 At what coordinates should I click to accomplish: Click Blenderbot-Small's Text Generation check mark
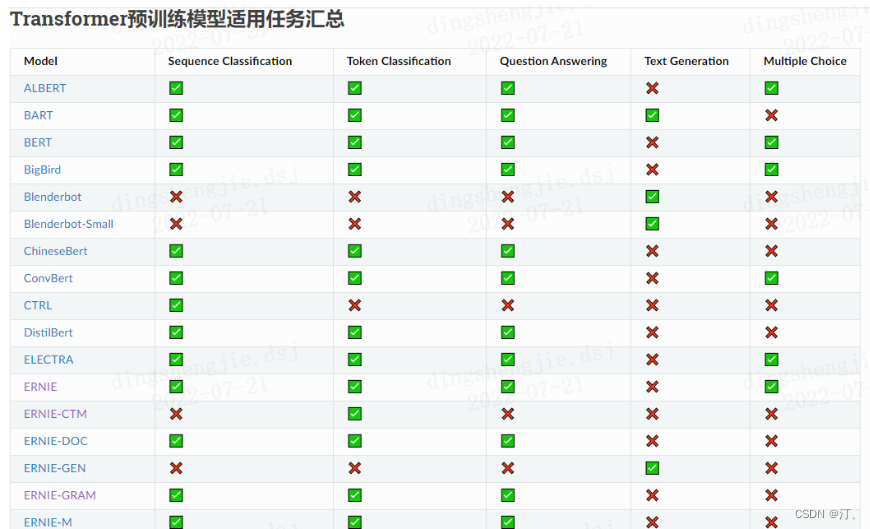tap(652, 224)
